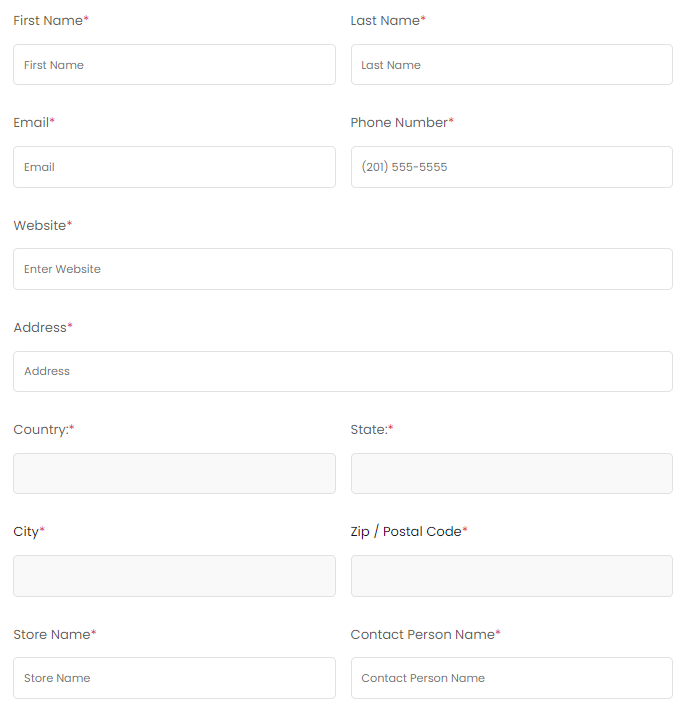The width and height of the screenshot is (694, 723).
Task: Click the Store Name input field
Action: [x=174, y=678]
